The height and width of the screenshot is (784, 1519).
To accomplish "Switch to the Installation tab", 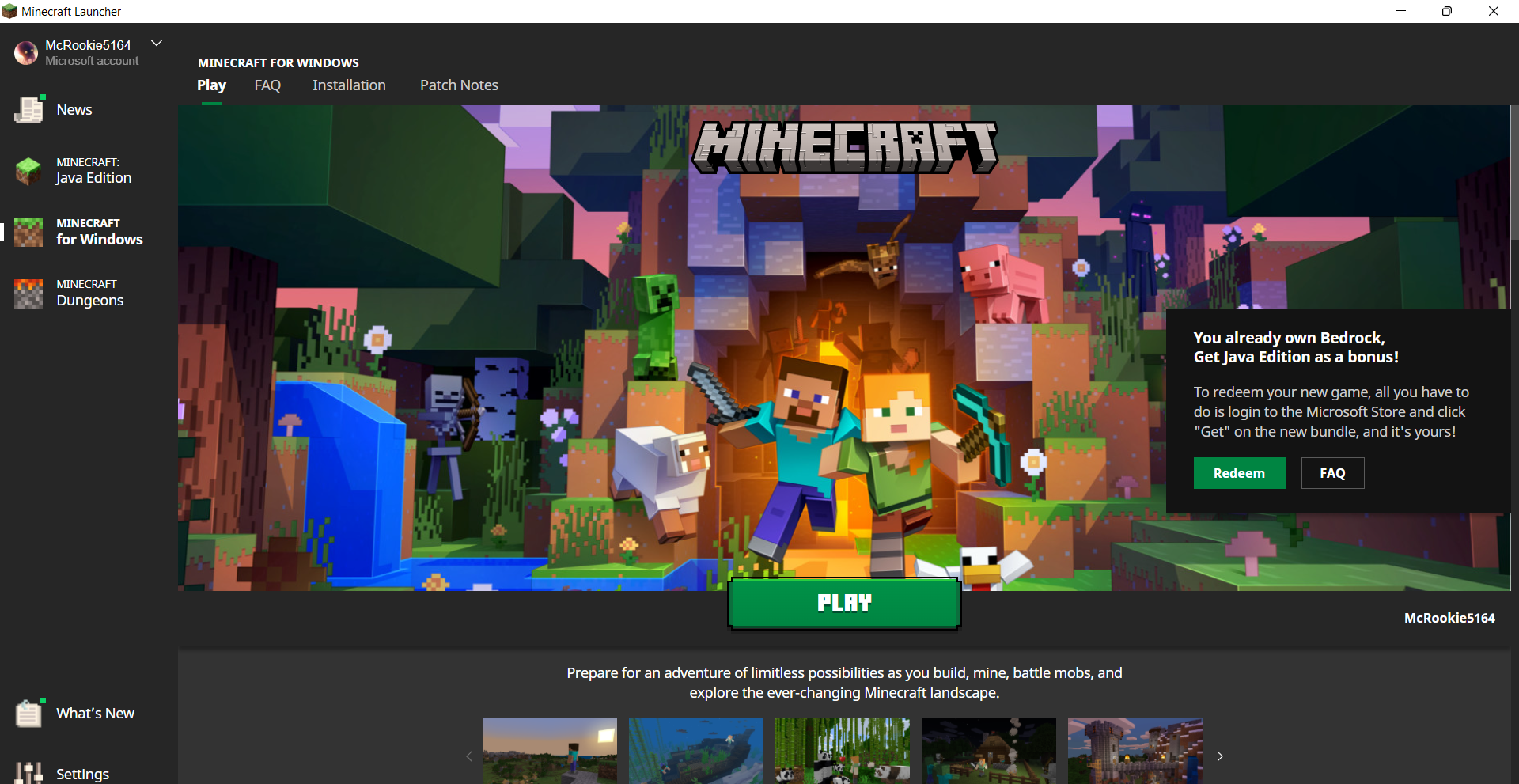I will [349, 85].
